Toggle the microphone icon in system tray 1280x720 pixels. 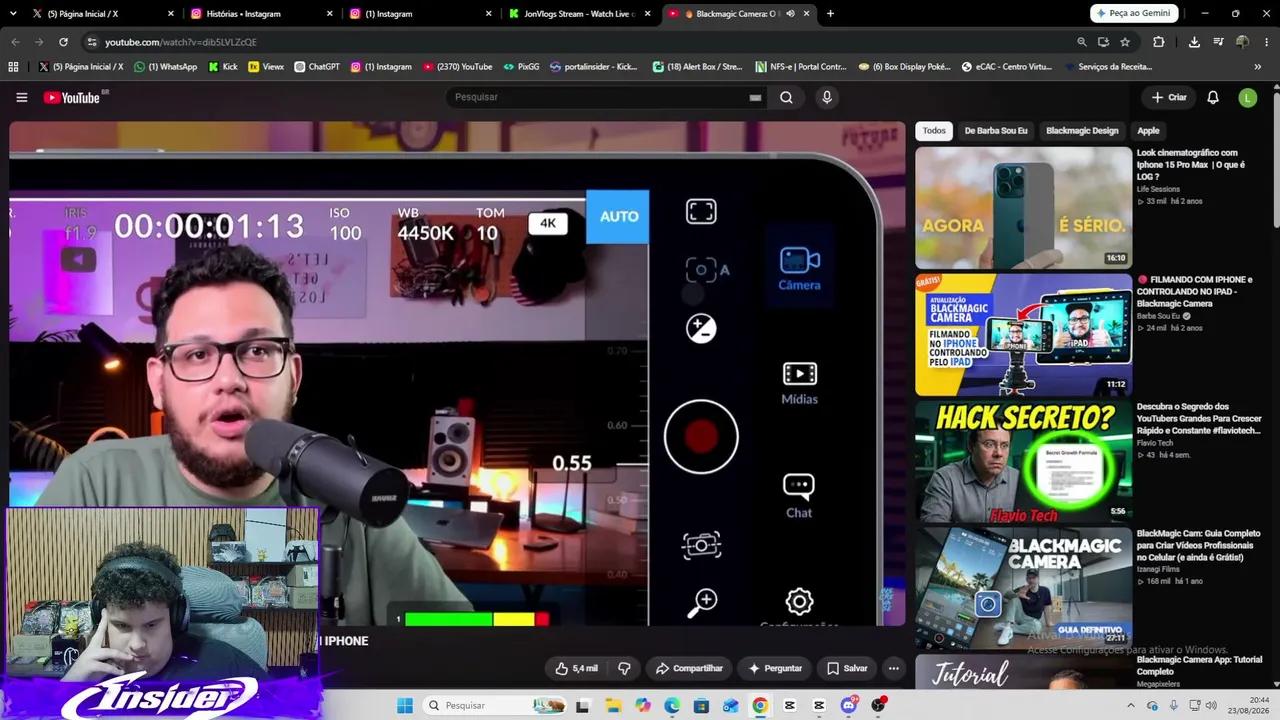(1173, 706)
